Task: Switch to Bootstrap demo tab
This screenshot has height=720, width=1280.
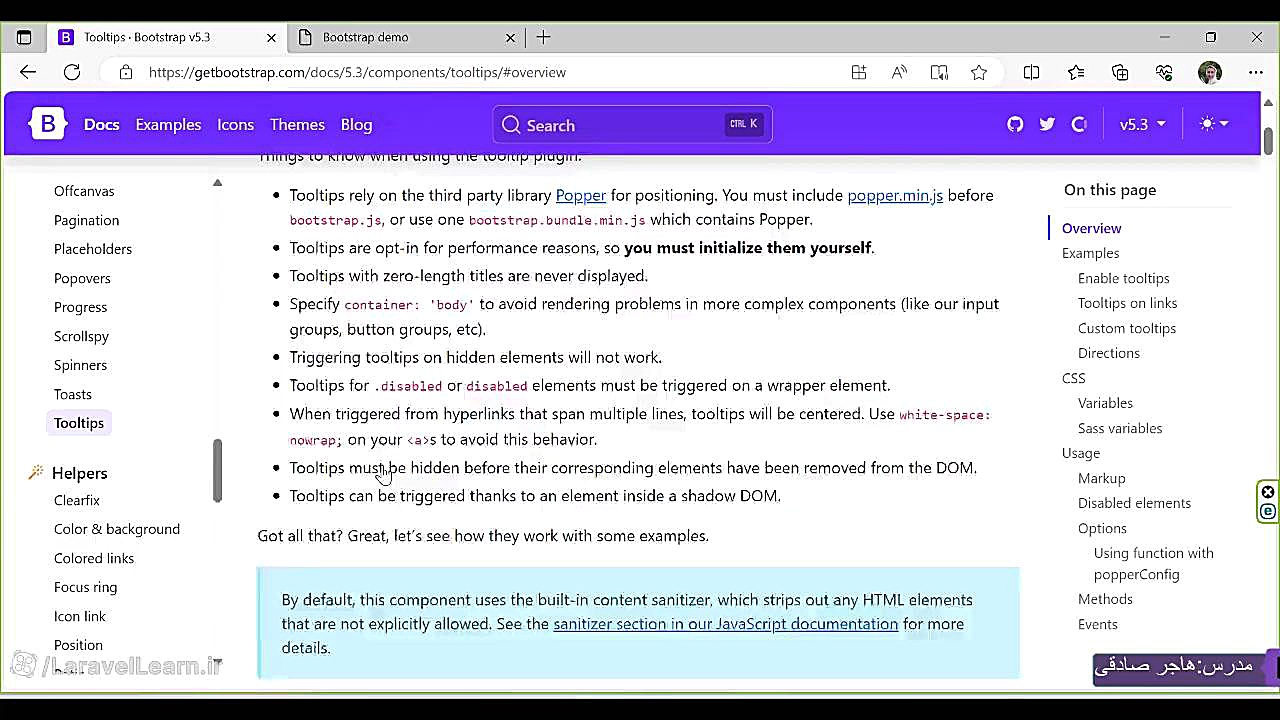Action: tap(407, 37)
